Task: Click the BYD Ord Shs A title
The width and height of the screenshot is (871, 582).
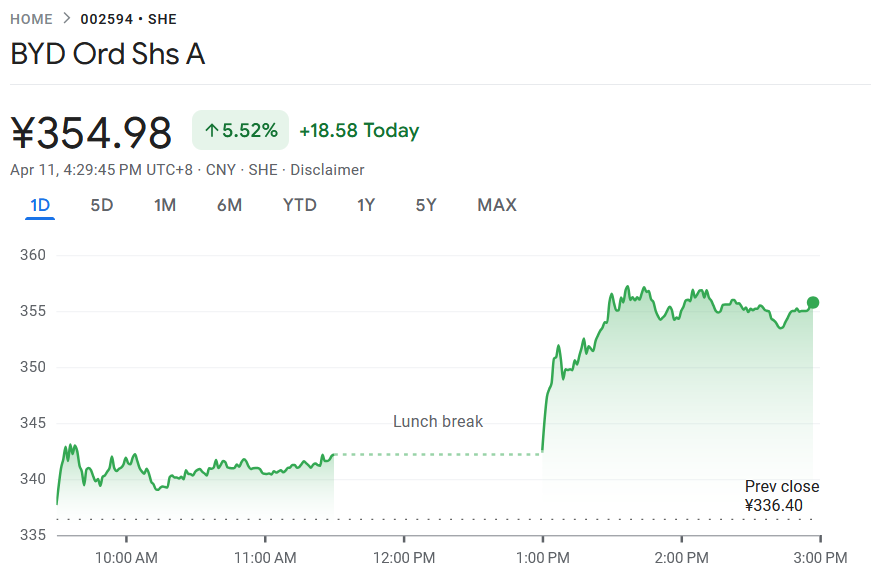Action: 107,54
